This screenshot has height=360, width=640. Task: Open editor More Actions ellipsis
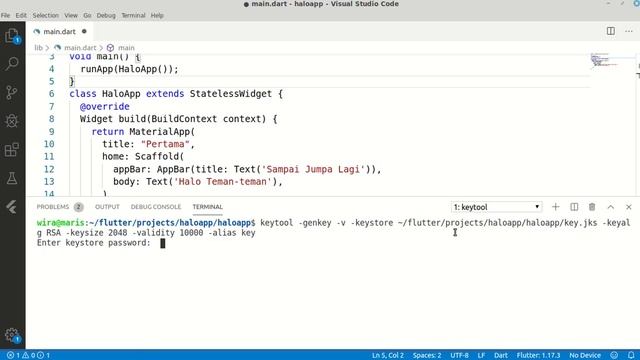[x=629, y=31]
